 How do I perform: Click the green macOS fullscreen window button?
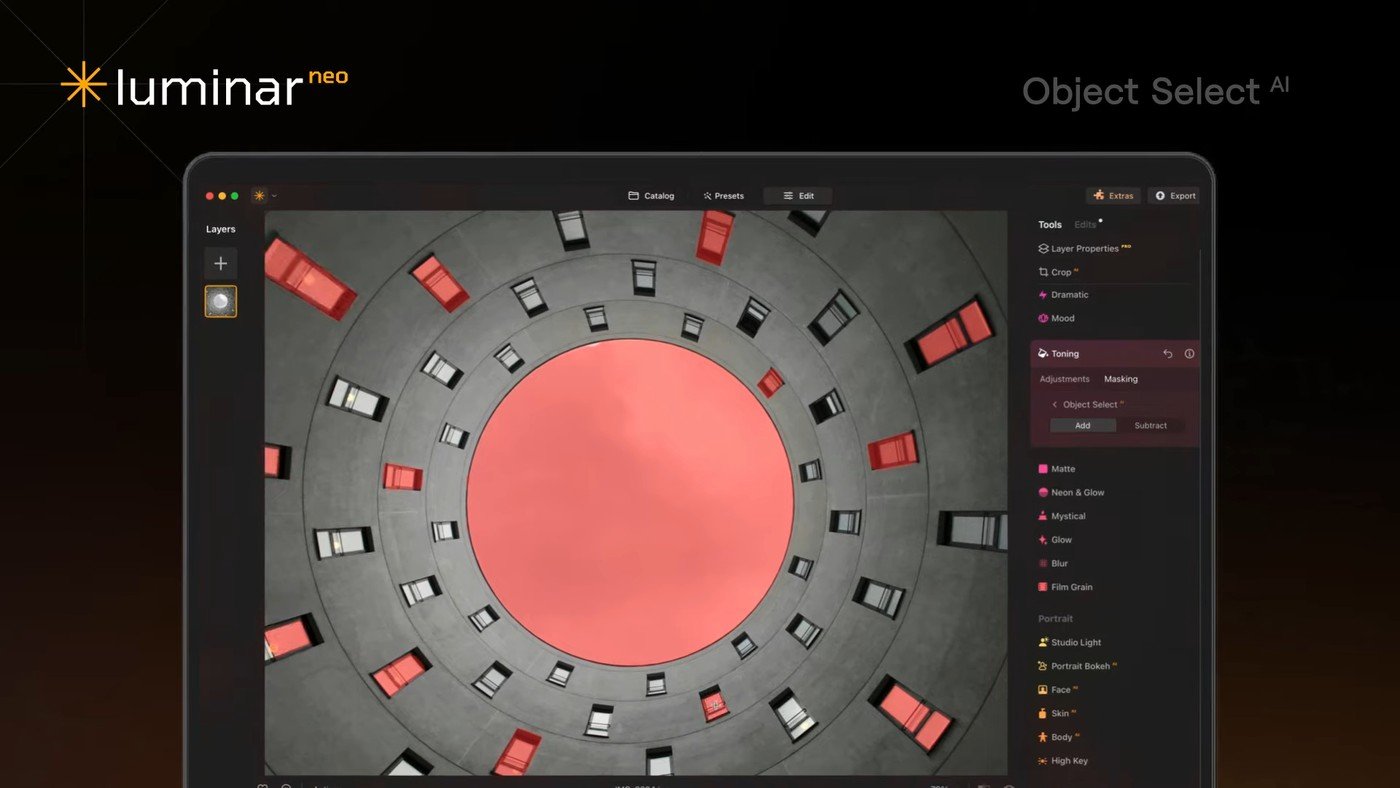point(234,196)
